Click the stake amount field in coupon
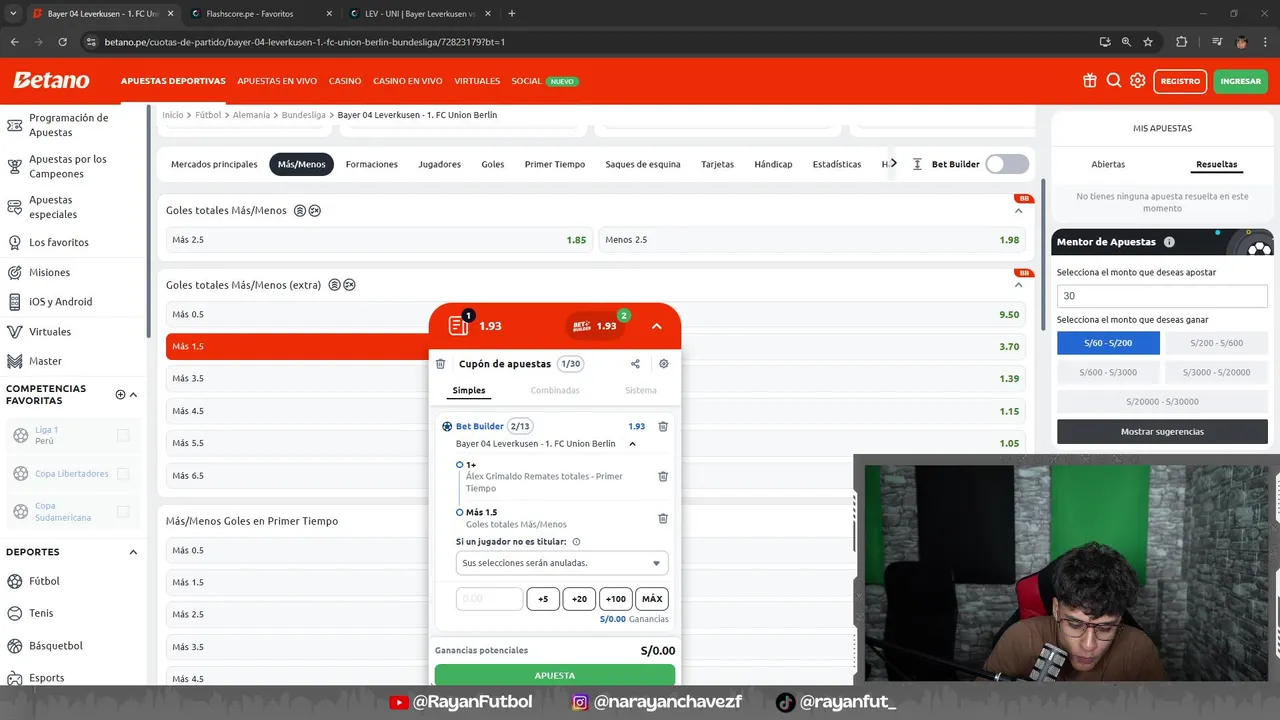 click(489, 599)
